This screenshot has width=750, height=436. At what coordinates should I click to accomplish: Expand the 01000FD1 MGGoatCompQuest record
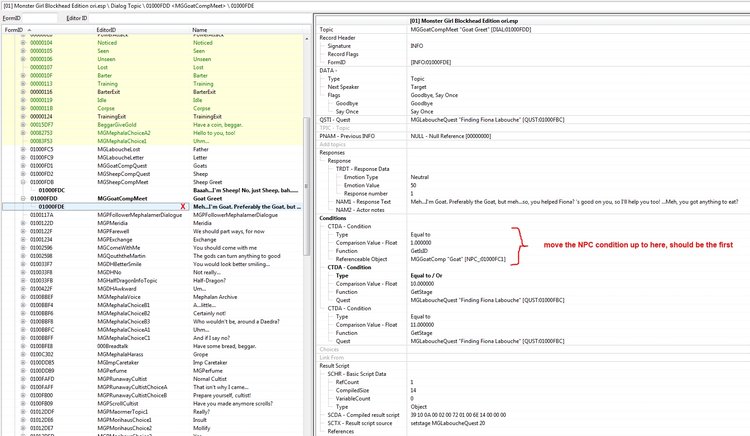pyautogui.click(x=23, y=166)
